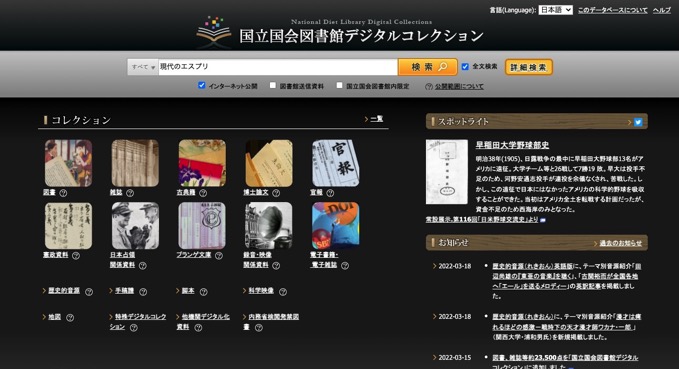Open the プランゲ文庫 collection thumbnail
The height and width of the screenshot is (369, 679).
(x=202, y=225)
